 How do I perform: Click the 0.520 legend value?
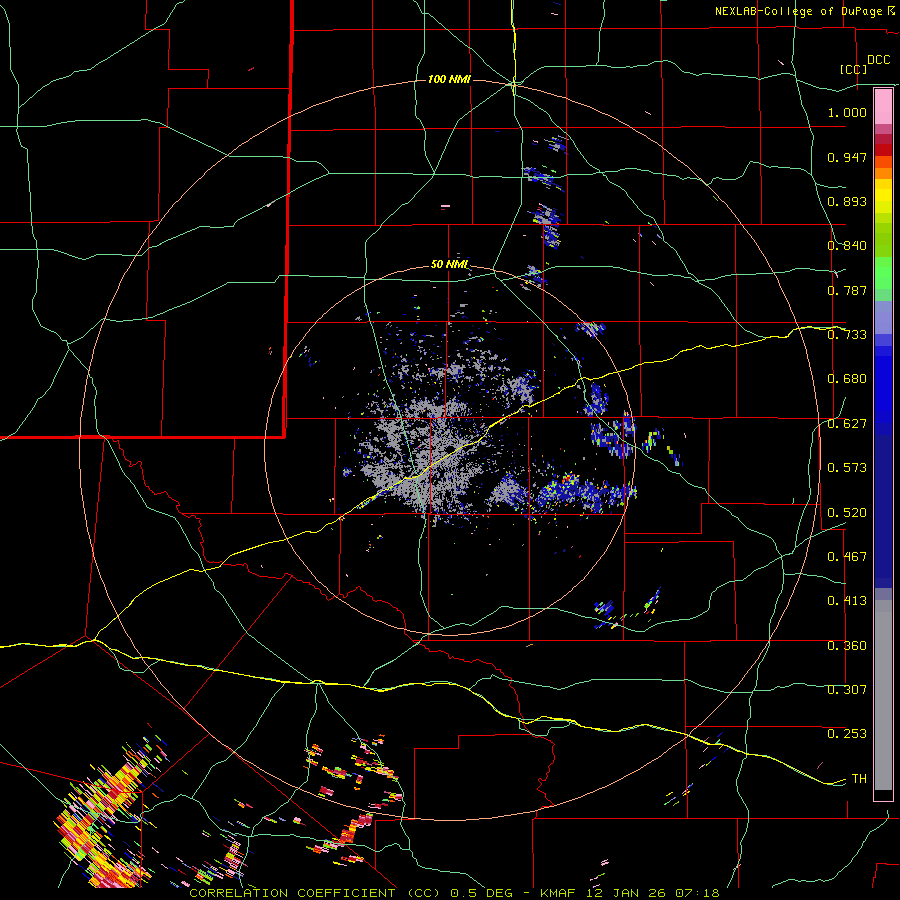tap(847, 513)
